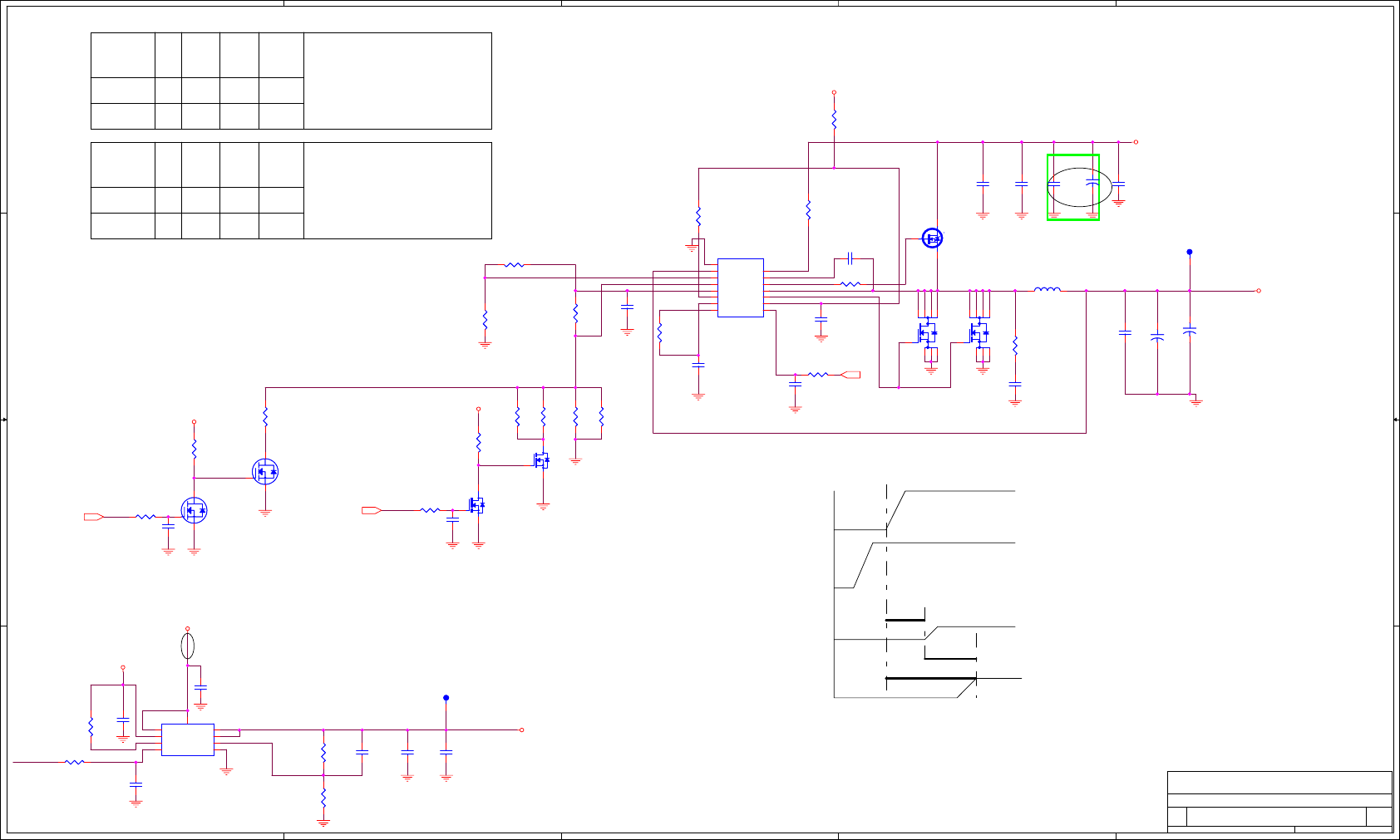The image size is (1400, 840).
Task: Select the bold-circled MOSFET symbol
Action: [x=933, y=238]
